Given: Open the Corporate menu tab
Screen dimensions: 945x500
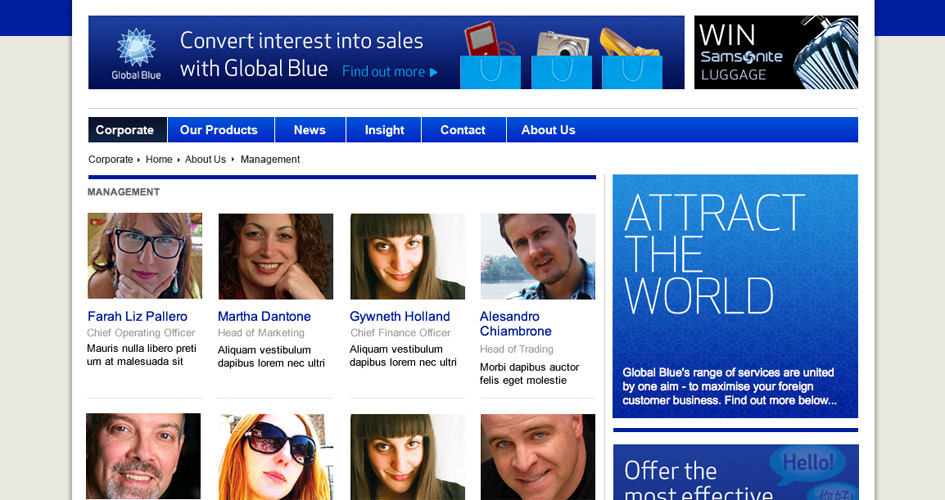Looking at the screenshot, I should pos(128,130).
